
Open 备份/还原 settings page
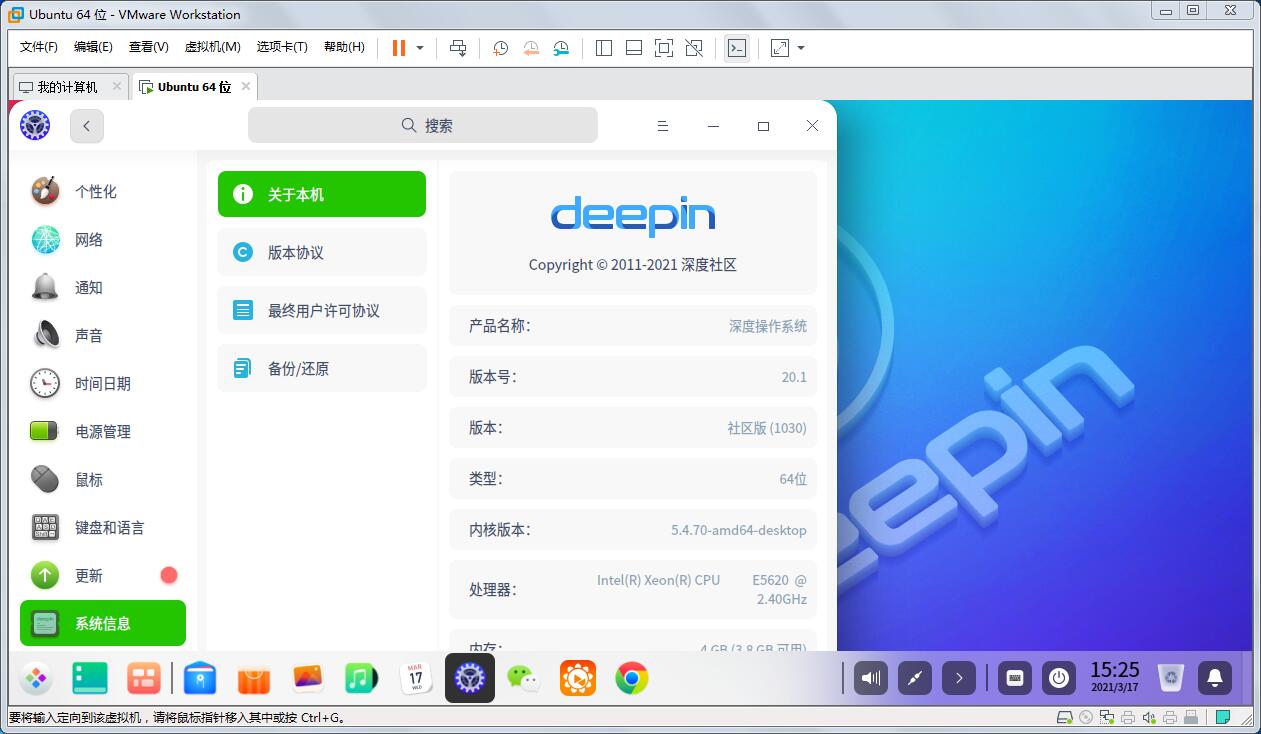(322, 368)
